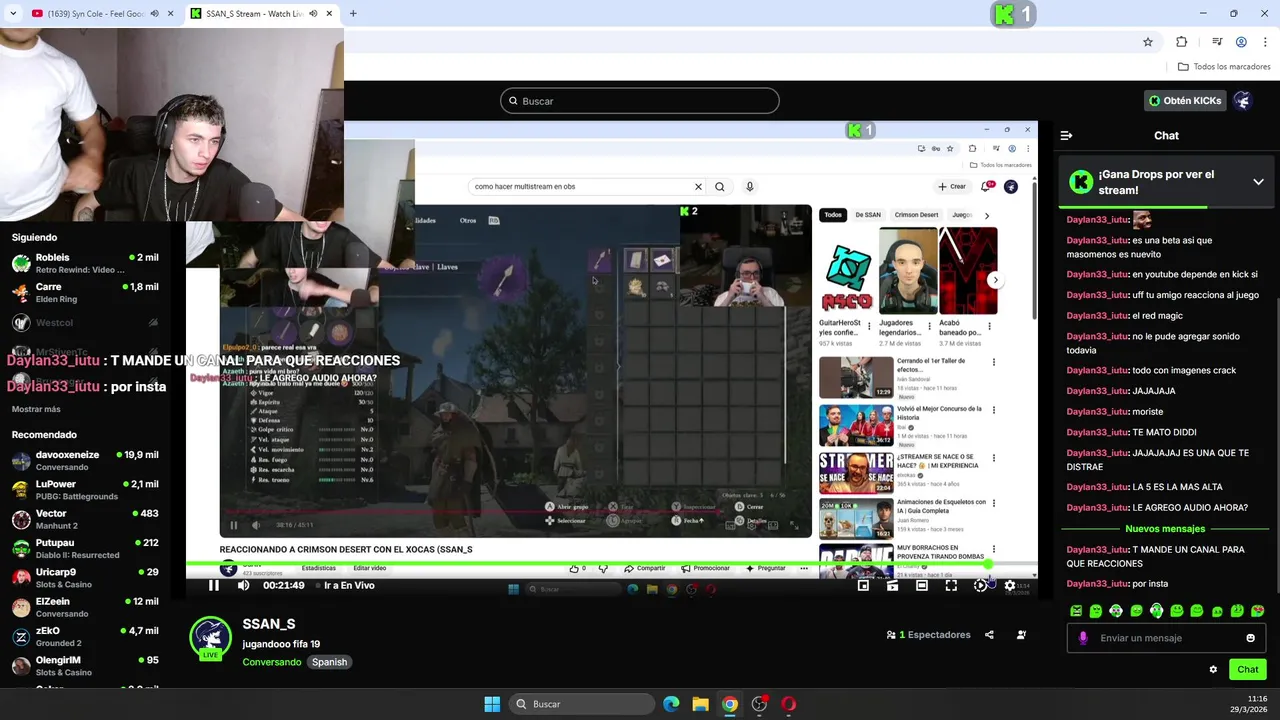
Task: Bookmark this page with the star
Action: click(1148, 42)
